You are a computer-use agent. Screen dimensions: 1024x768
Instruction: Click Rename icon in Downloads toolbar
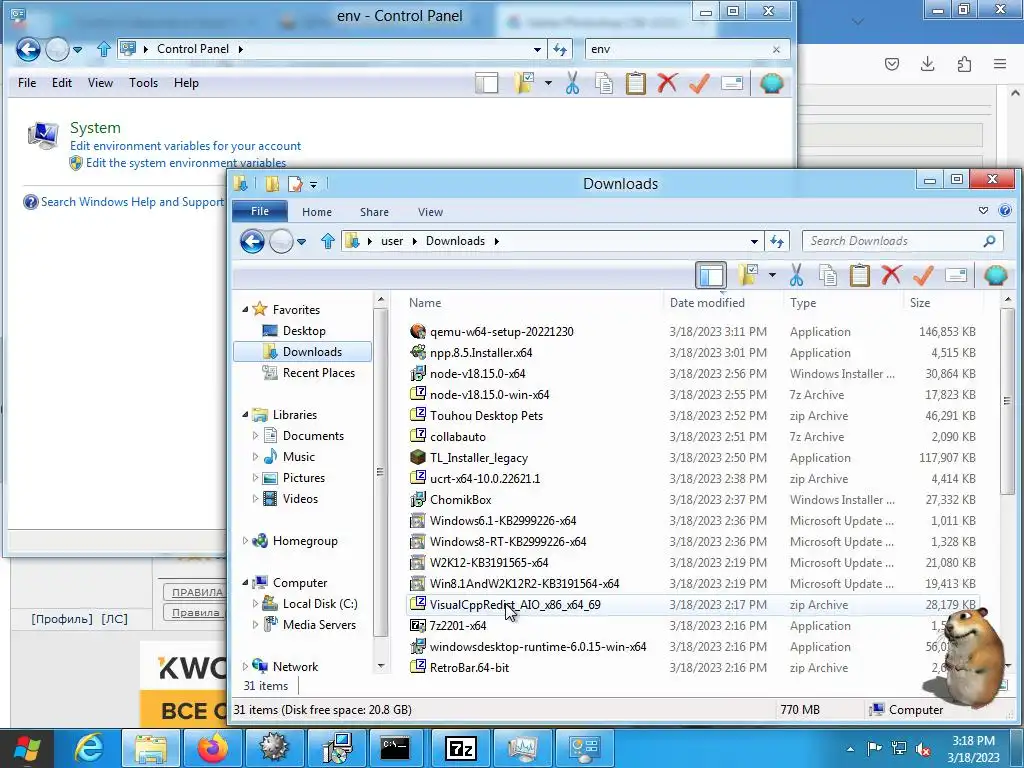(x=955, y=275)
